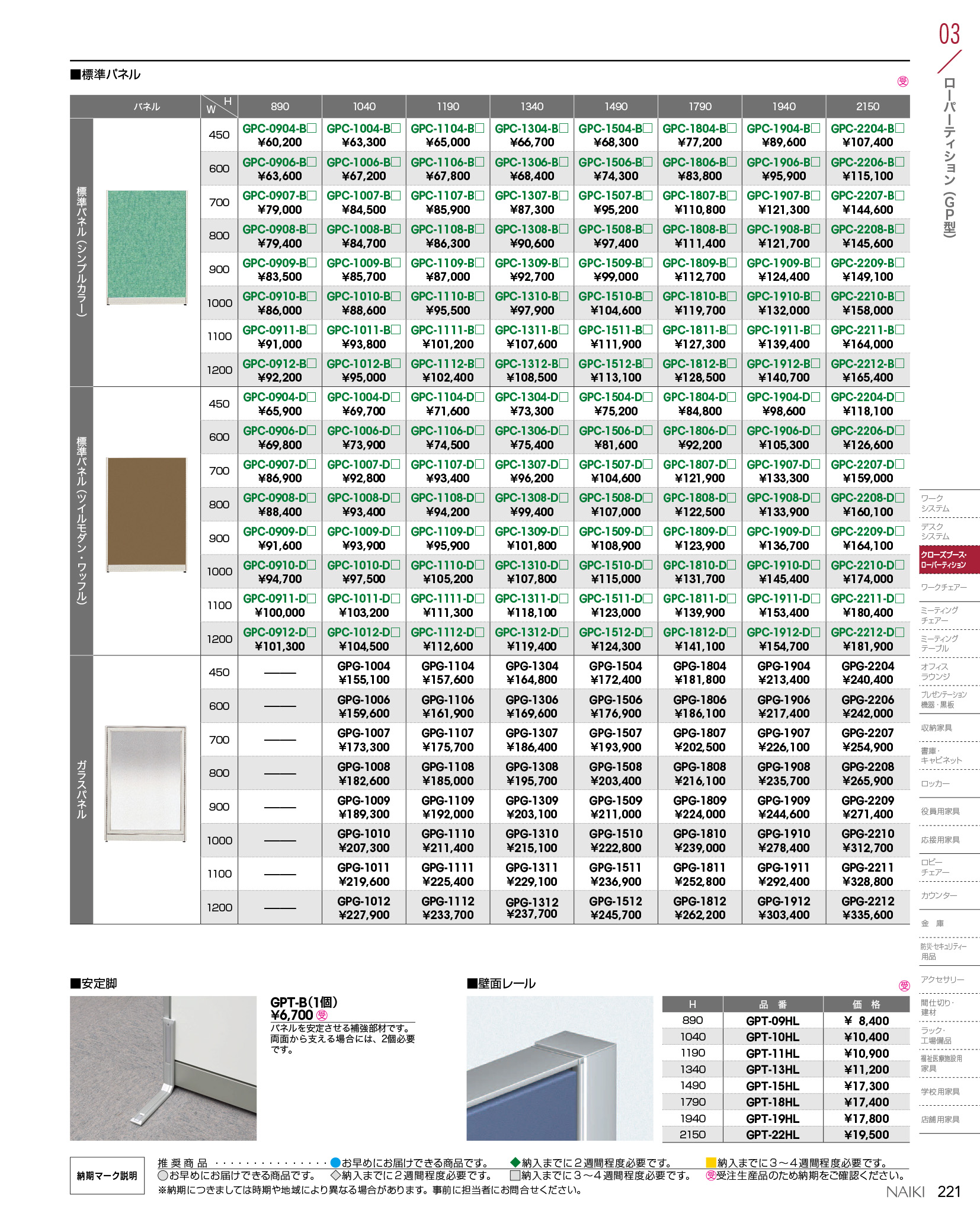
Task: Click the stabilizer foot photo
Action: click(x=163, y=1068)
